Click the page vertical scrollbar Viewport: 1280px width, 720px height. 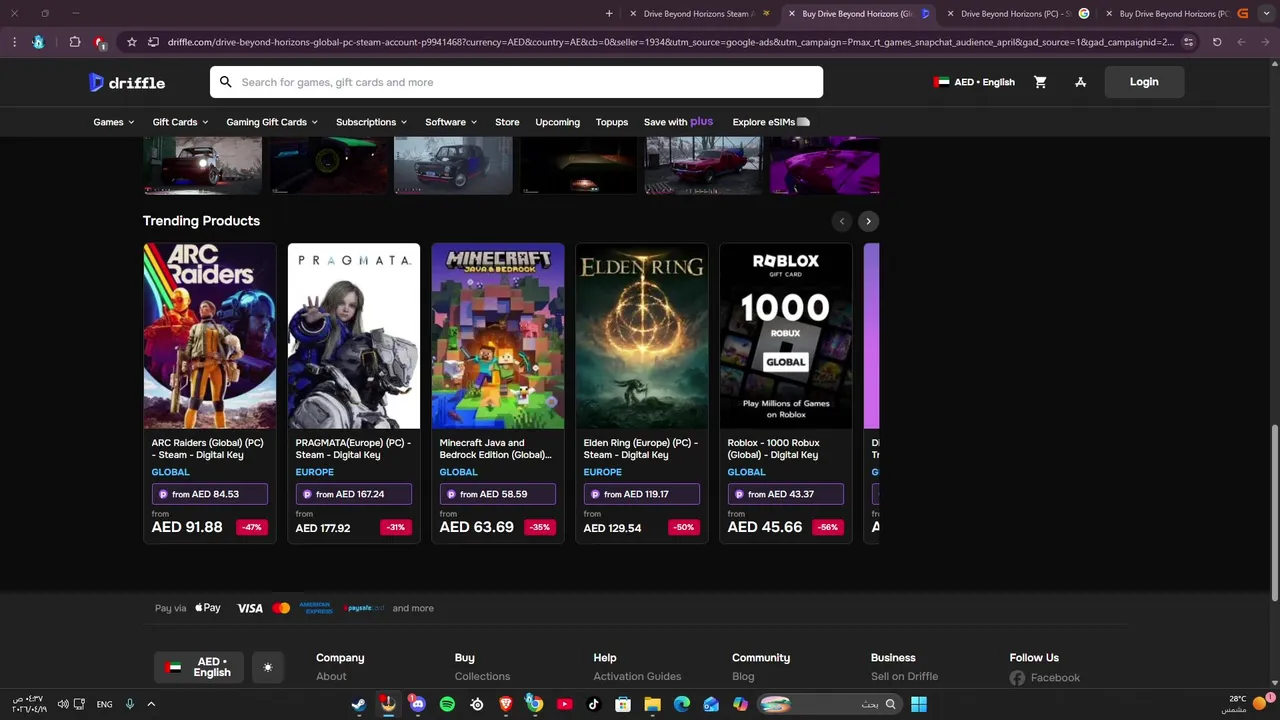coord(1274,512)
